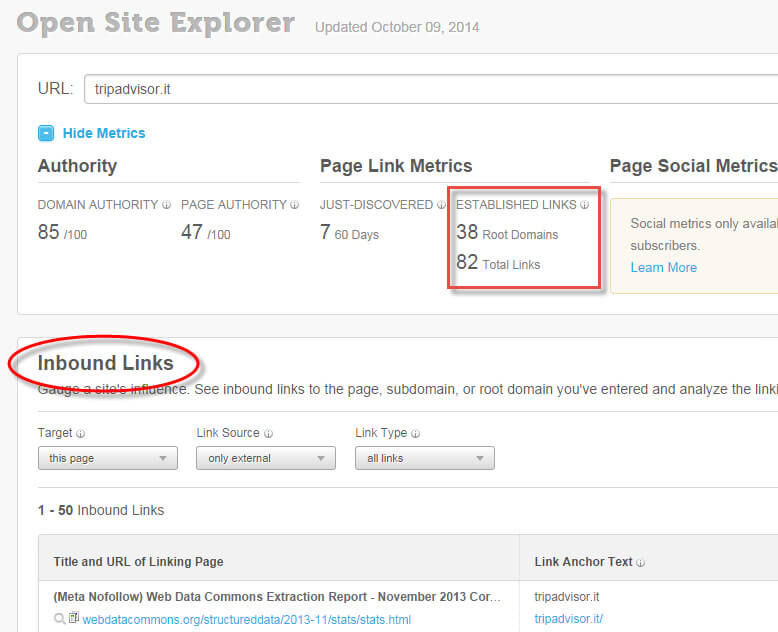Click the magnifier icon beside the webdatacommons.org URL
Screen dimensions: 778x632
60,619
